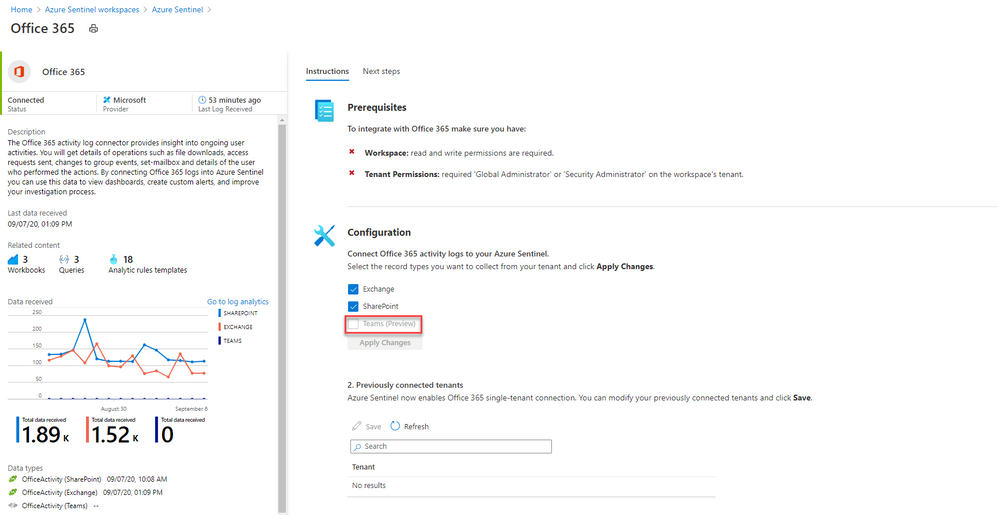Image resolution: width=998 pixels, height=515 pixels.
Task: Click the red X next to Tenant Permissions
Action: [x=352, y=173]
